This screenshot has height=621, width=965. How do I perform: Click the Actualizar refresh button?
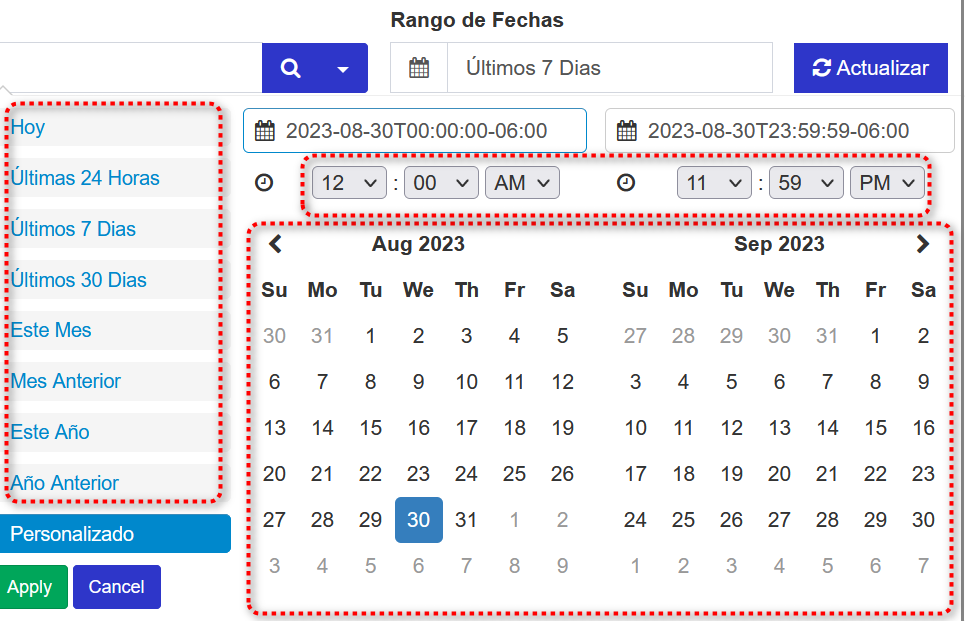point(870,69)
